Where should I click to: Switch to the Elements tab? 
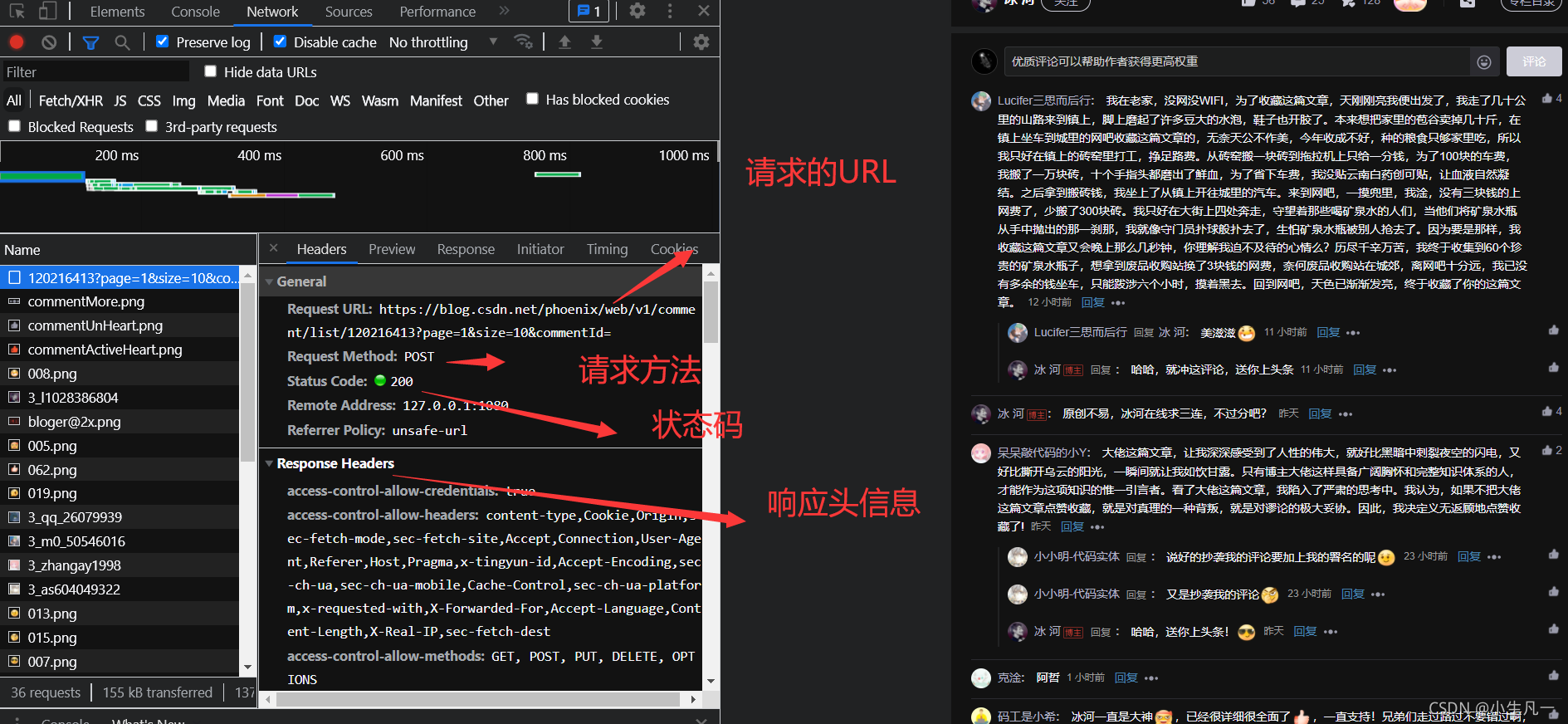coord(117,12)
